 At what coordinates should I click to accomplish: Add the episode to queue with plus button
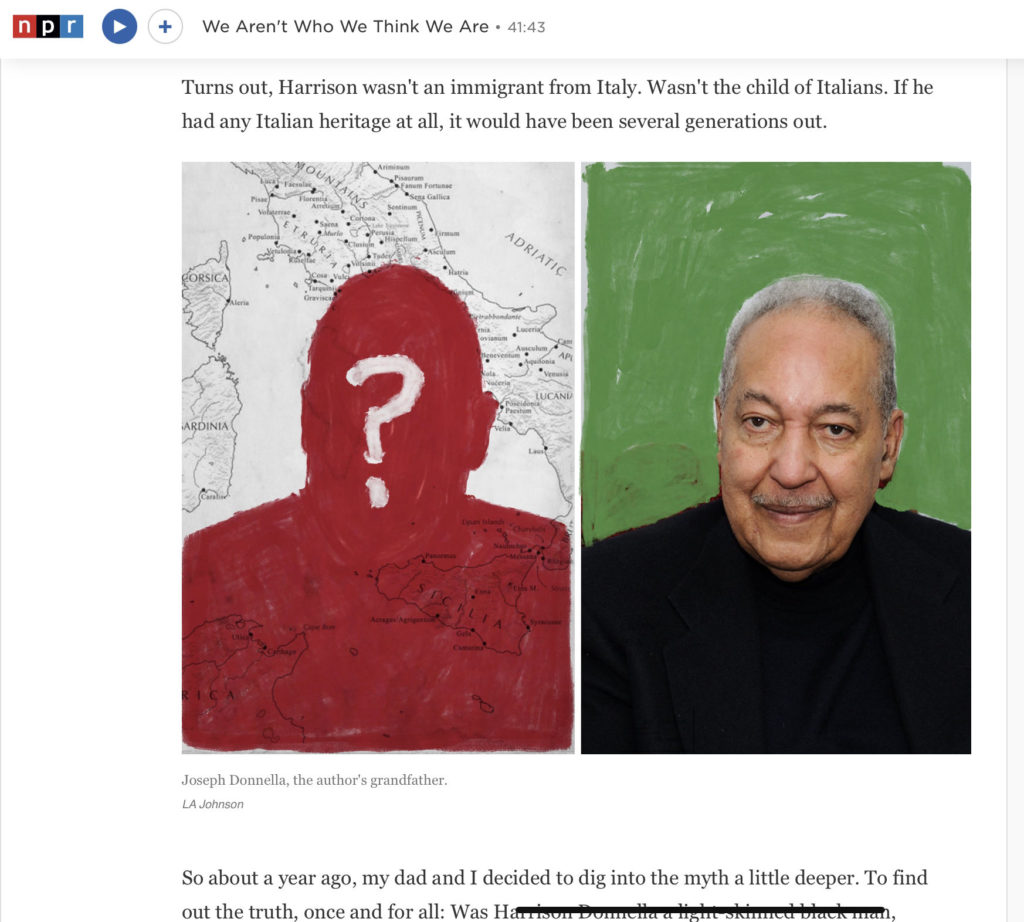click(165, 26)
